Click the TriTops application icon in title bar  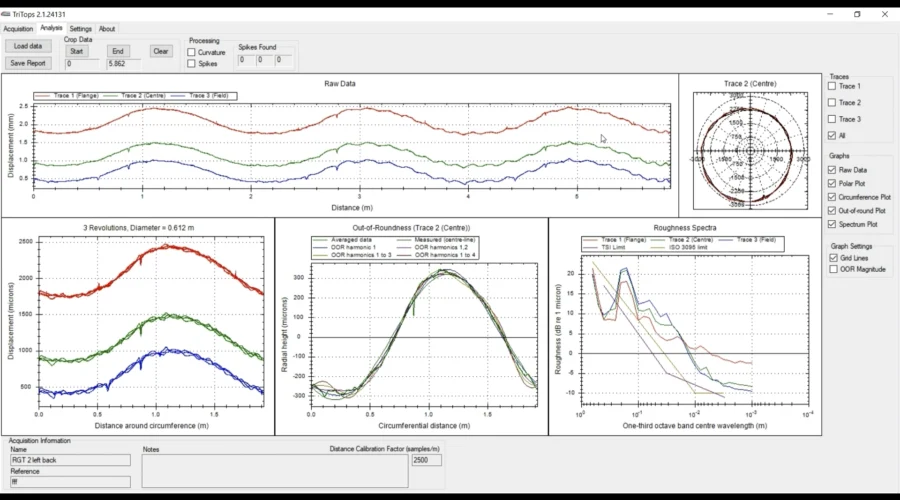[x=5, y=15]
